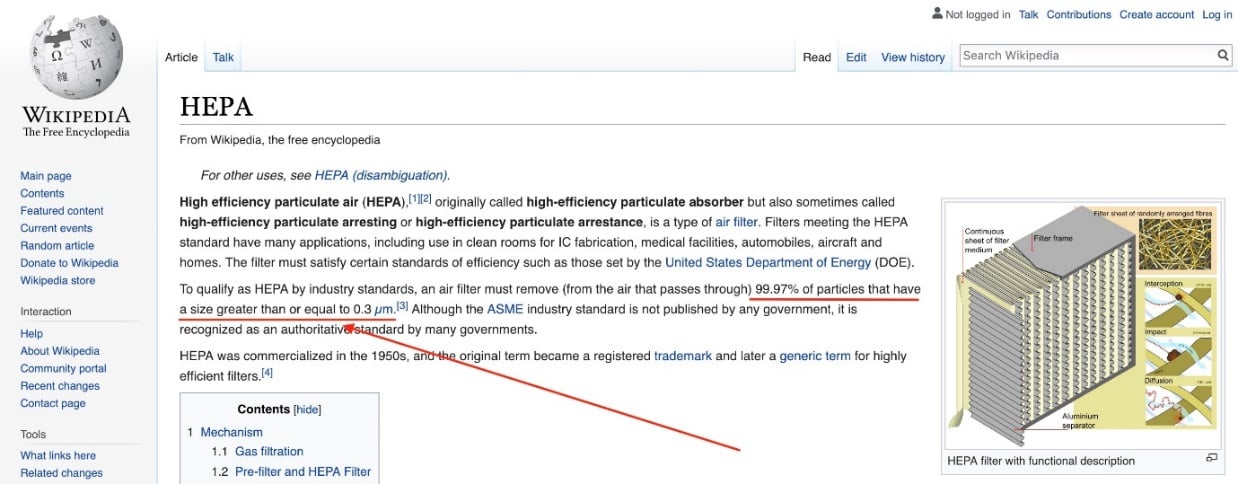Open the View history tab
Image resolution: width=1238 pixels, height=484 pixels.
point(913,57)
